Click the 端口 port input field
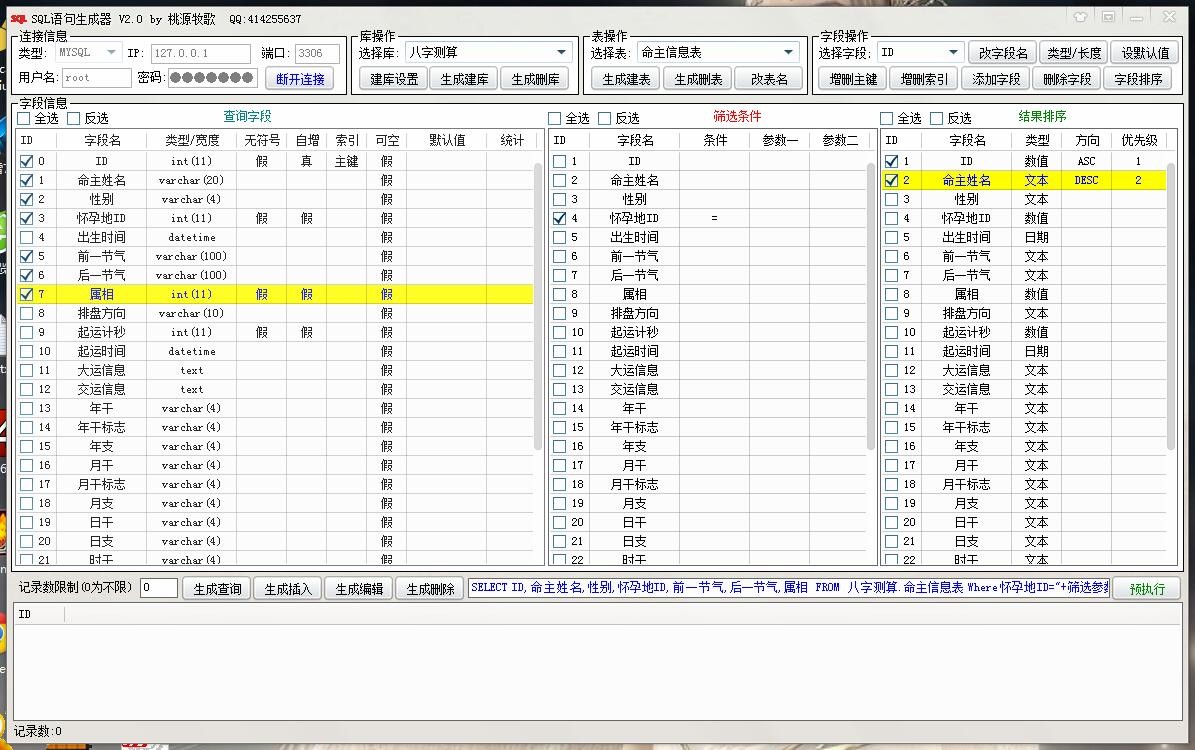 click(x=317, y=53)
